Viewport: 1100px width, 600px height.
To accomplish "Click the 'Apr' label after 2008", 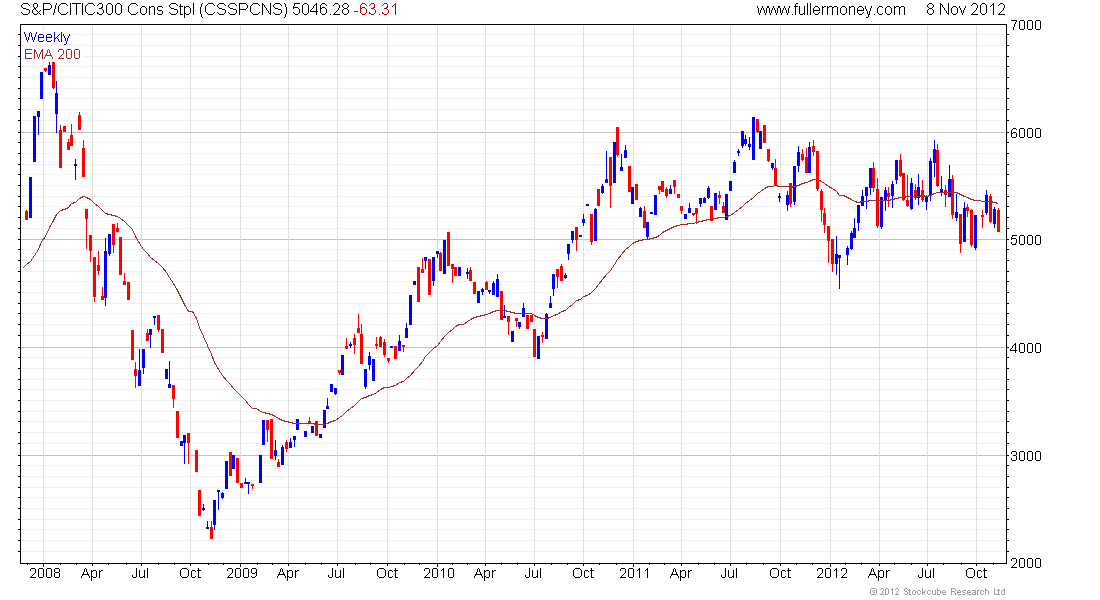I will (92, 573).
